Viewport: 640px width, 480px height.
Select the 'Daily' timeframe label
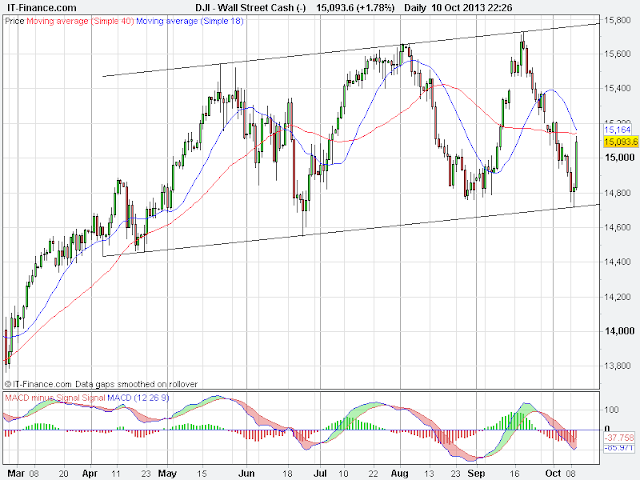tap(415, 8)
